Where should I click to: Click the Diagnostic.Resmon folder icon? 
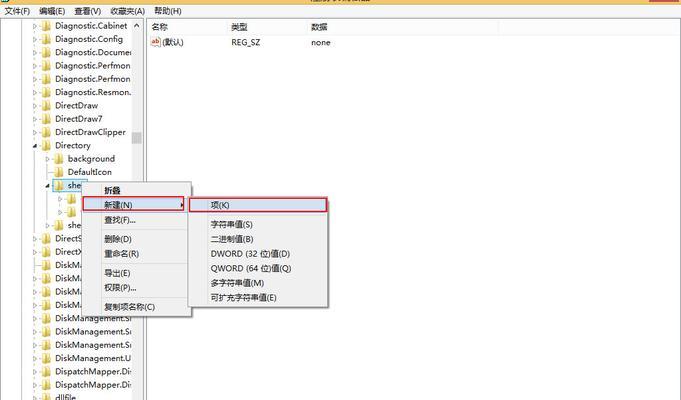[46, 92]
